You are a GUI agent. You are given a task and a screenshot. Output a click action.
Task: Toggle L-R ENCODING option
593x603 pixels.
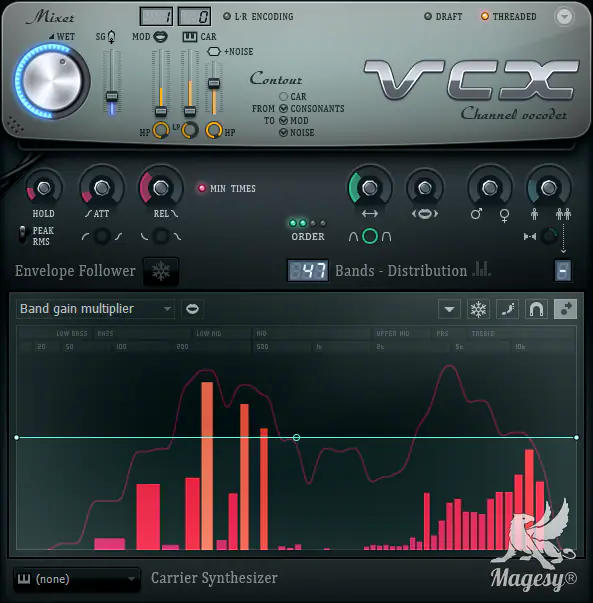coord(258,17)
